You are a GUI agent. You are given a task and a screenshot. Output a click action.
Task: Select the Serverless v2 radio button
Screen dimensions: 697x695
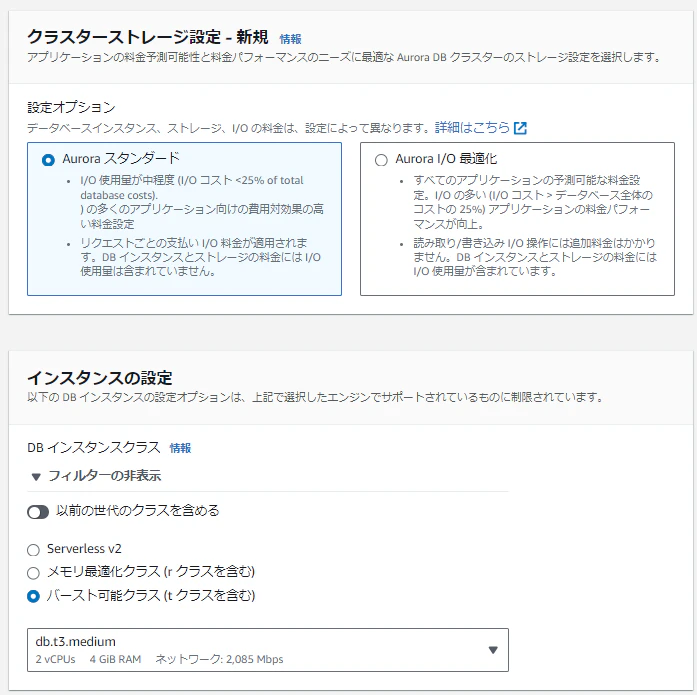coord(33,550)
